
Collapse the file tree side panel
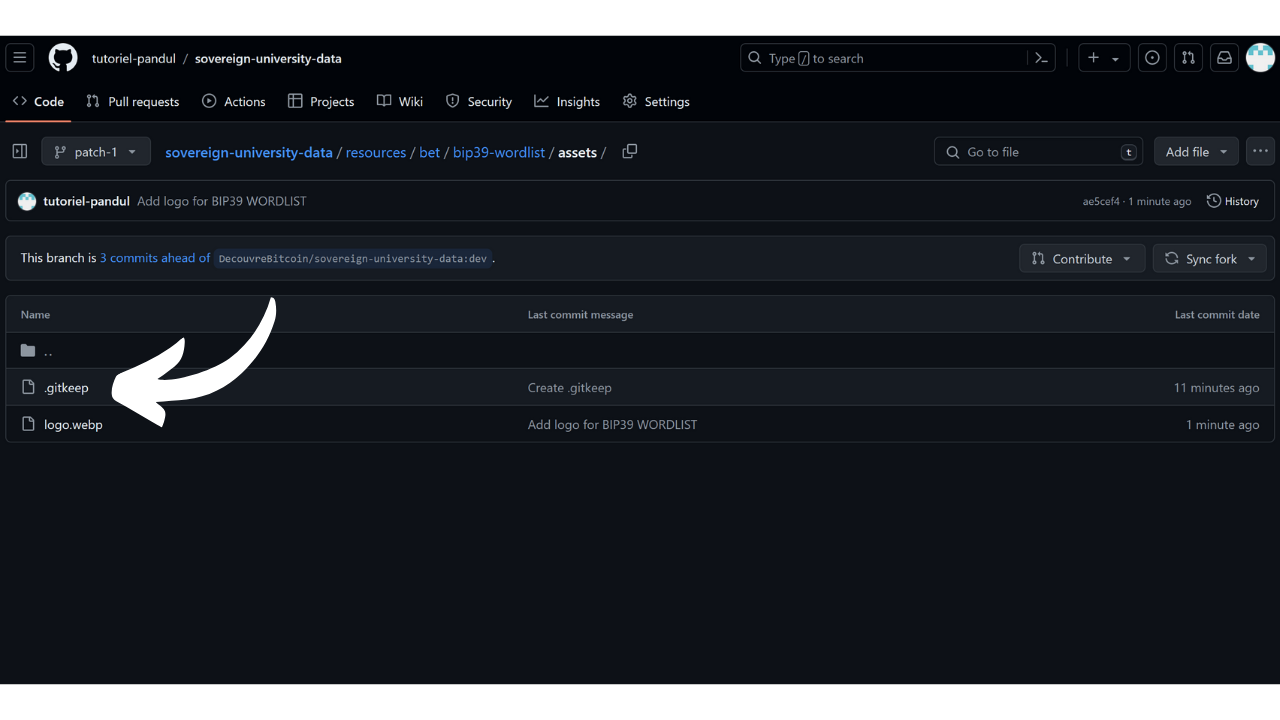click(x=20, y=152)
